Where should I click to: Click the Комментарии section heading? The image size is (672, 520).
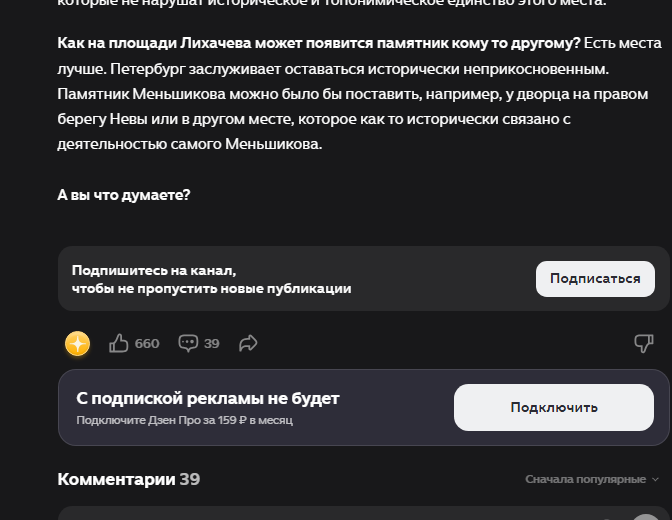pyautogui.click(x=116, y=479)
